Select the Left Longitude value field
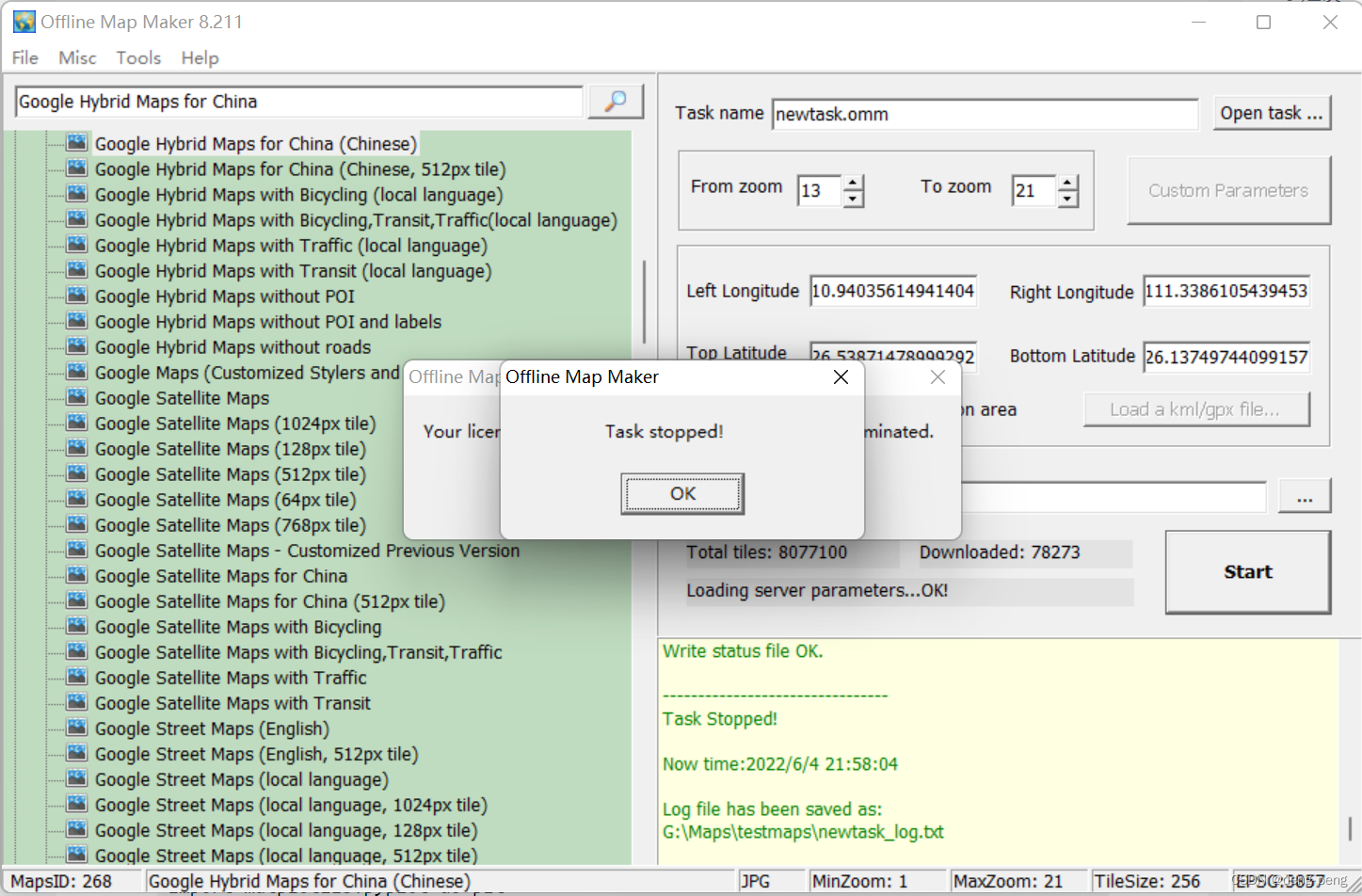1362x896 pixels. (x=892, y=291)
